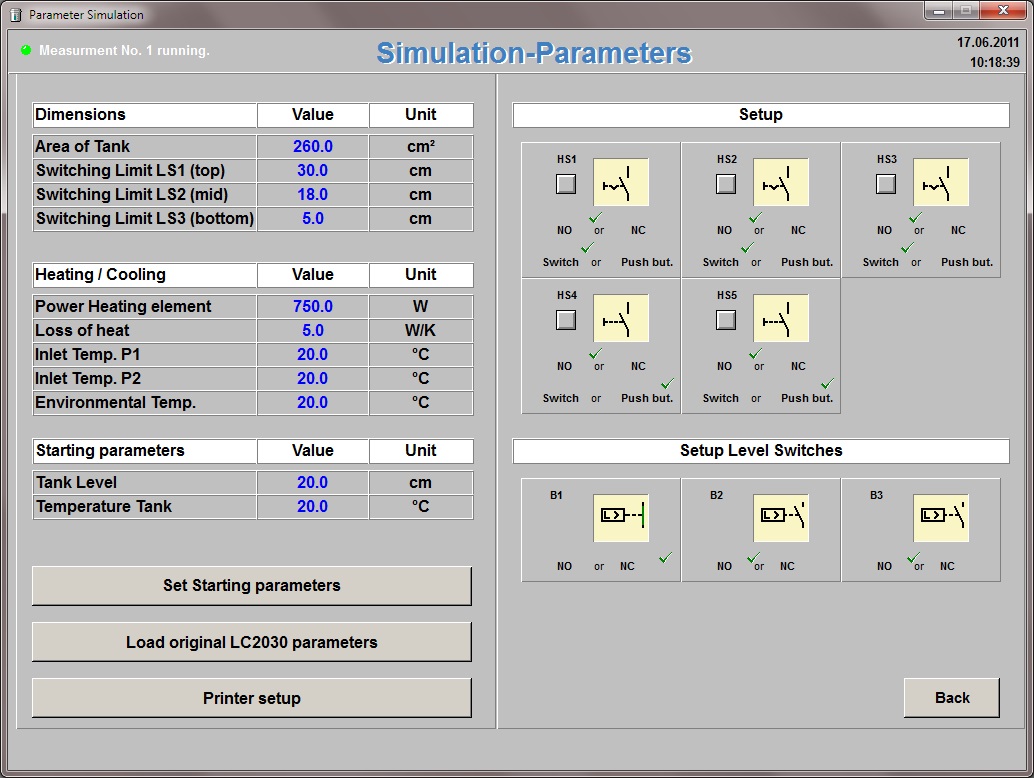Viewport: 1034px width, 778px height.
Task: Click the Back button
Action: (952, 698)
